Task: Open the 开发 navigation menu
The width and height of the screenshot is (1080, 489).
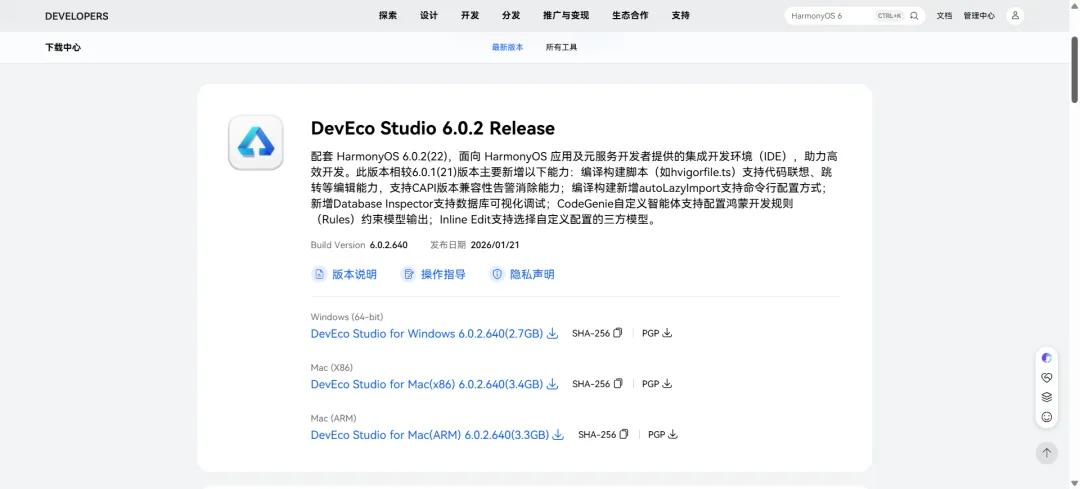Action: pyautogui.click(x=470, y=15)
